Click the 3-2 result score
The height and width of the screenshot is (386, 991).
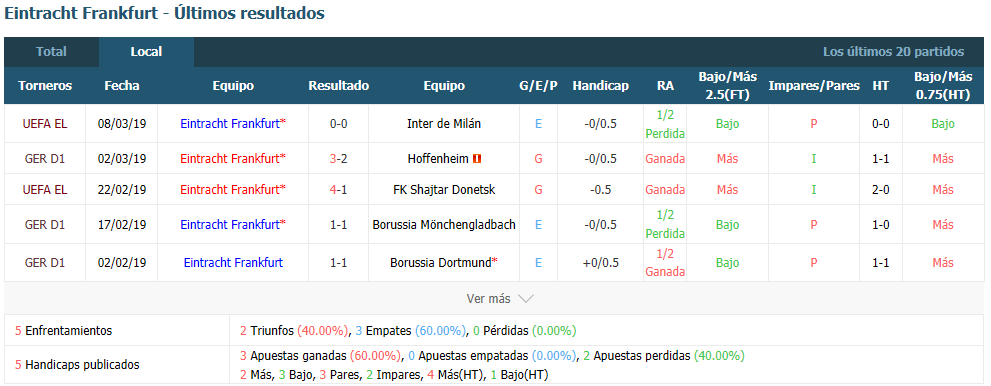339,159
